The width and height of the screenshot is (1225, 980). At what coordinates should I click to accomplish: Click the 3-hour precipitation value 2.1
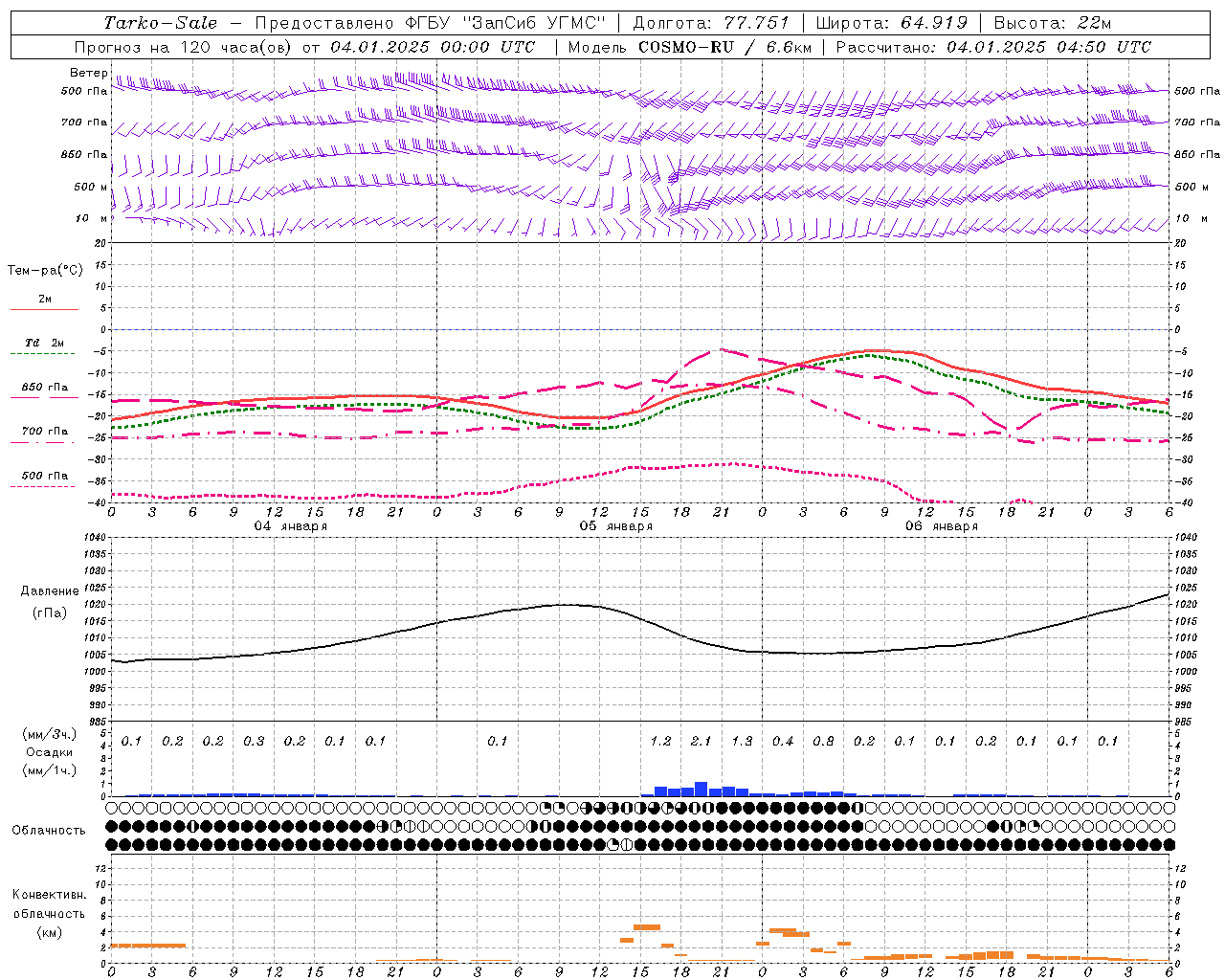click(702, 741)
